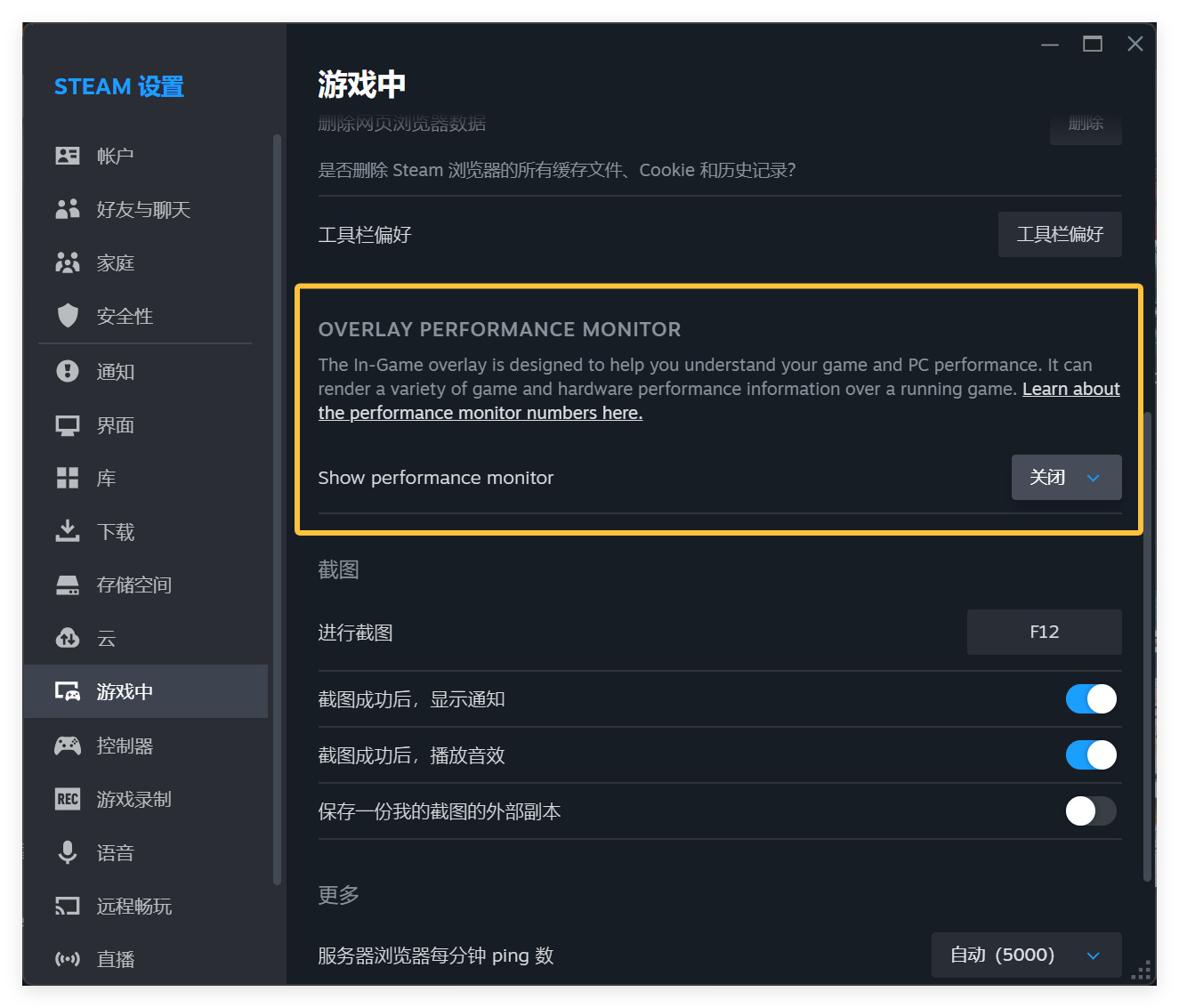Click the settings content scrollbar
The width and height of the screenshot is (1179, 1008).
coord(1147,647)
